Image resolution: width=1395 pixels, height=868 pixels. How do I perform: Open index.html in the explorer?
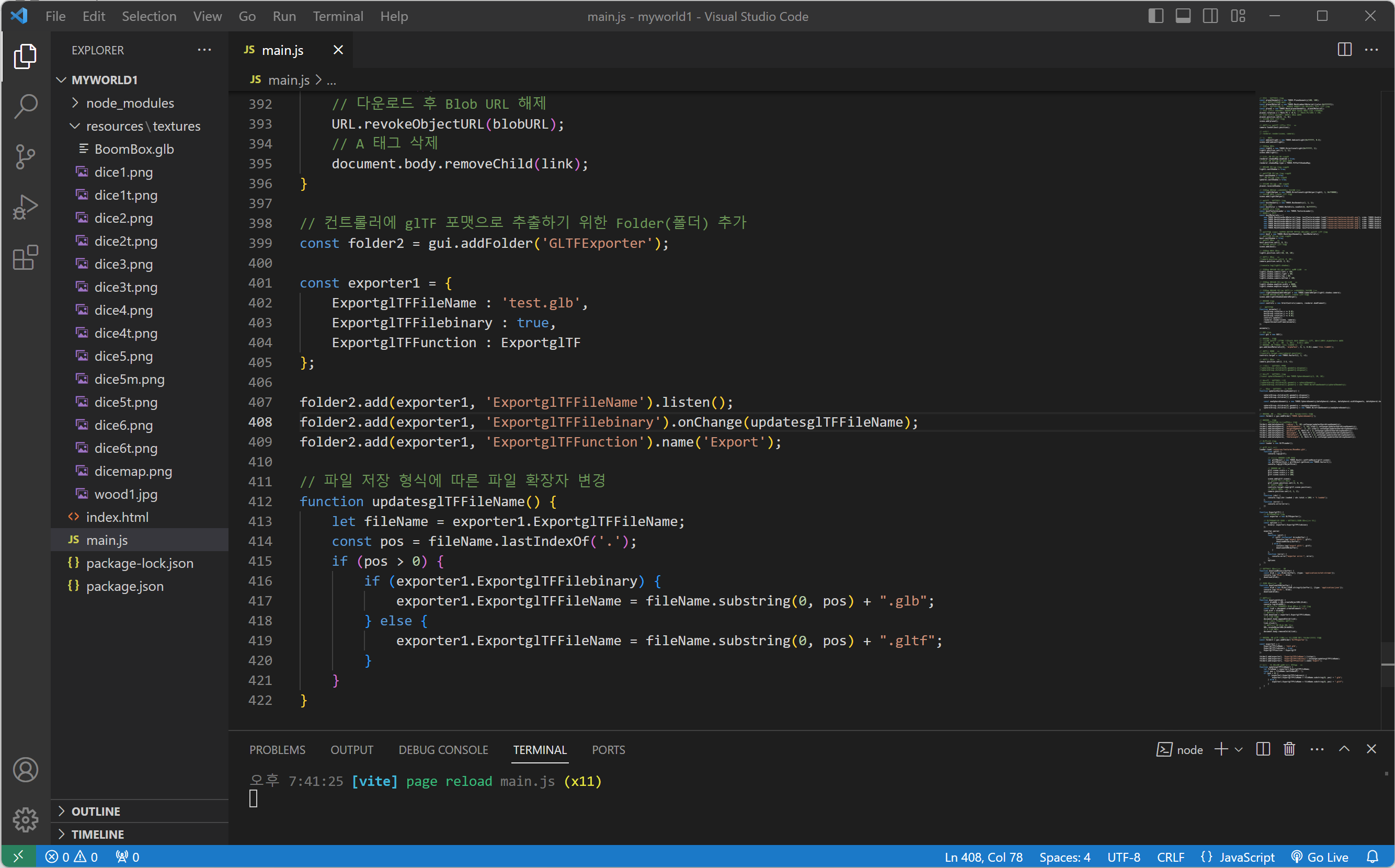click(x=117, y=517)
